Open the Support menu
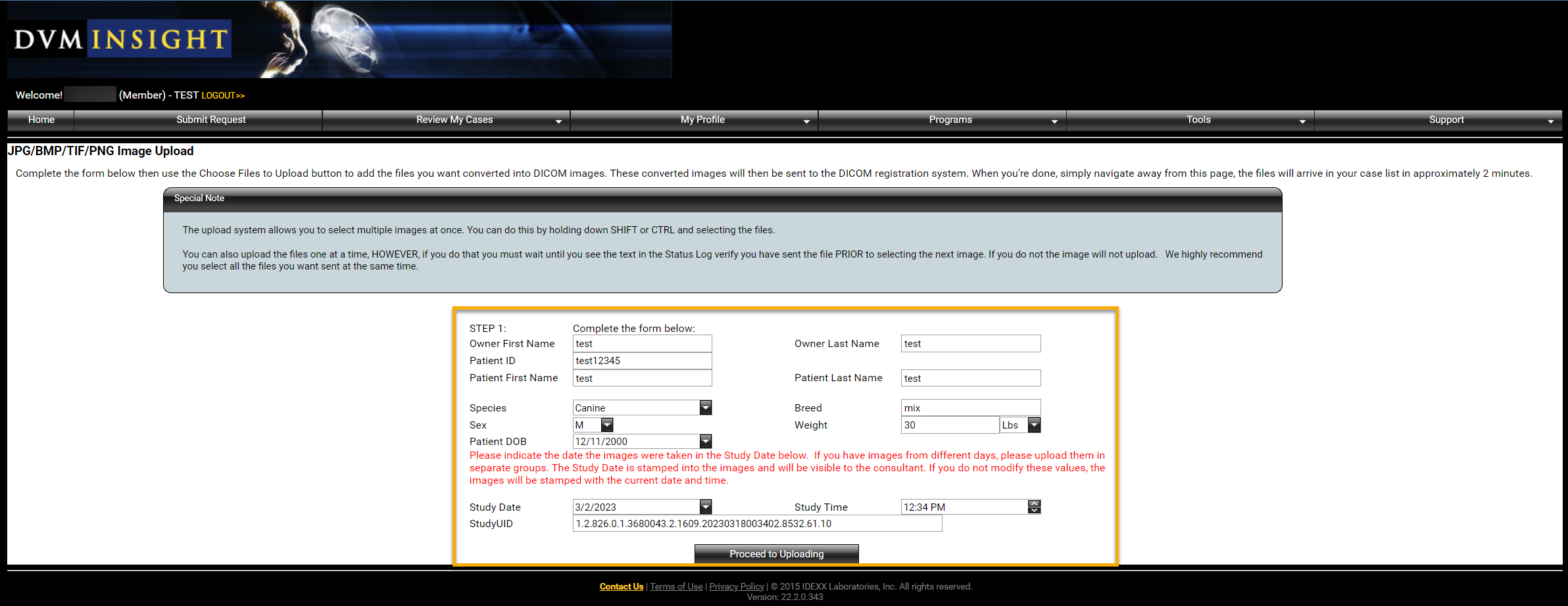The height and width of the screenshot is (606, 1568). coord(1446,120)
